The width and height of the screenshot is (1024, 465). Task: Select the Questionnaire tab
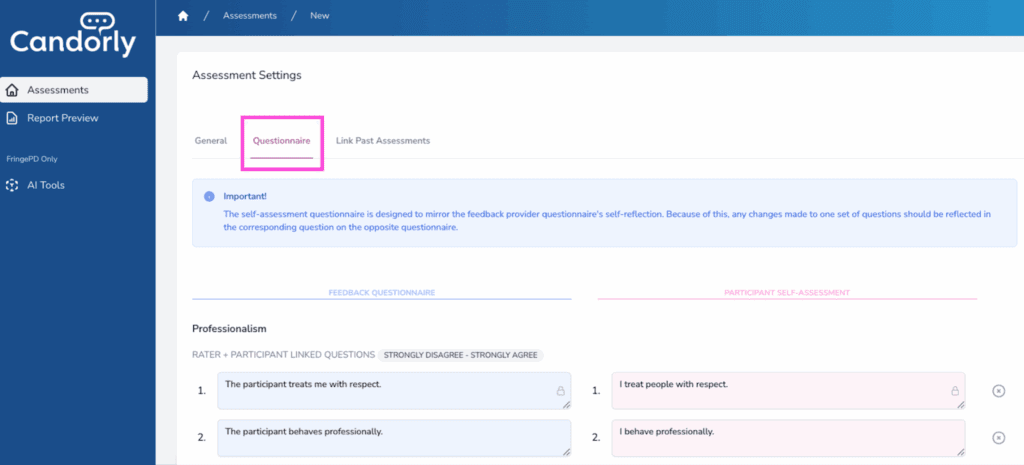281,141
